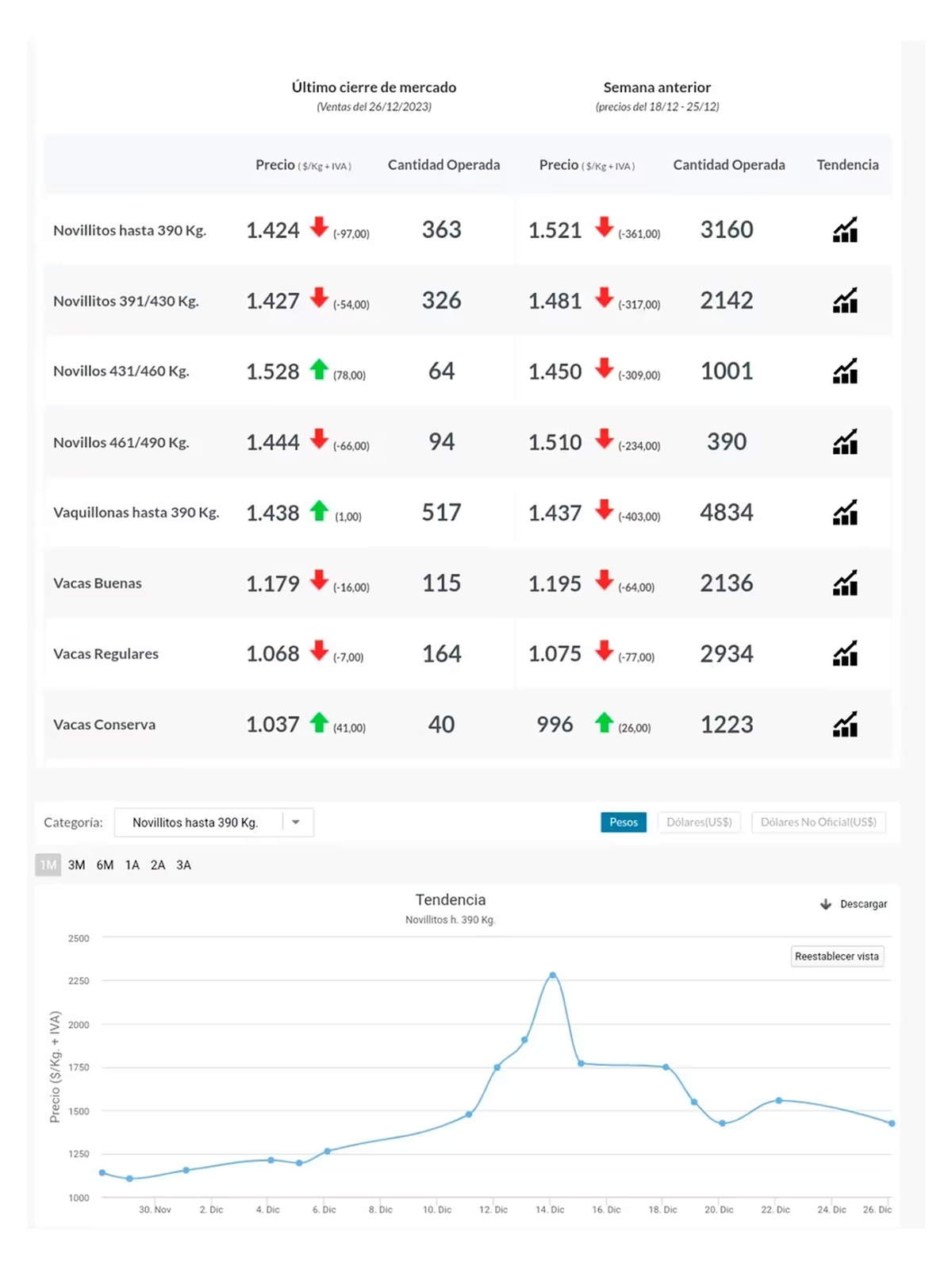Switch price currency to Pesos
The height and width of the screenshot is (1270, 952).
pos(623,822)
